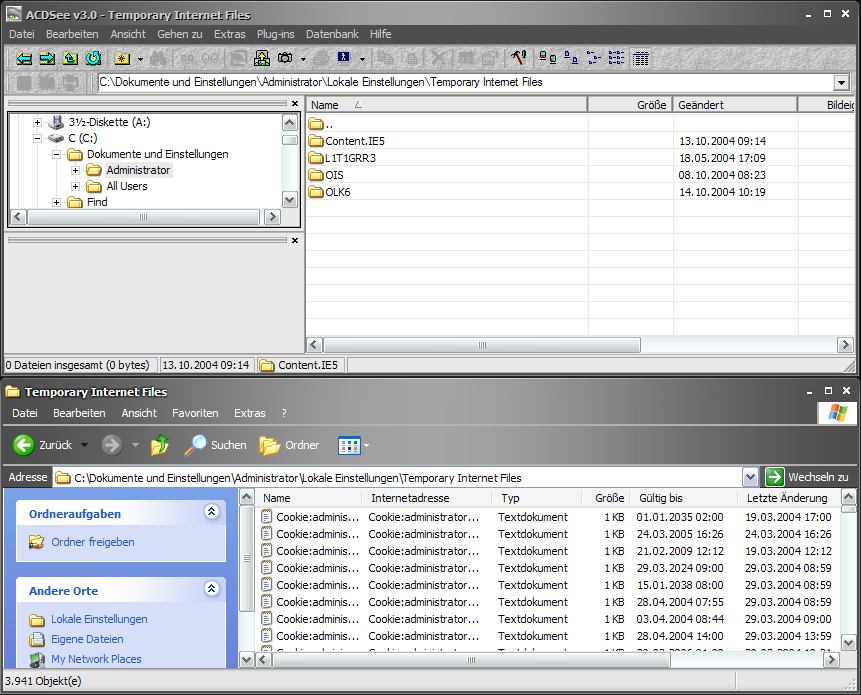Expand the All Users folder node

(75, 186)
